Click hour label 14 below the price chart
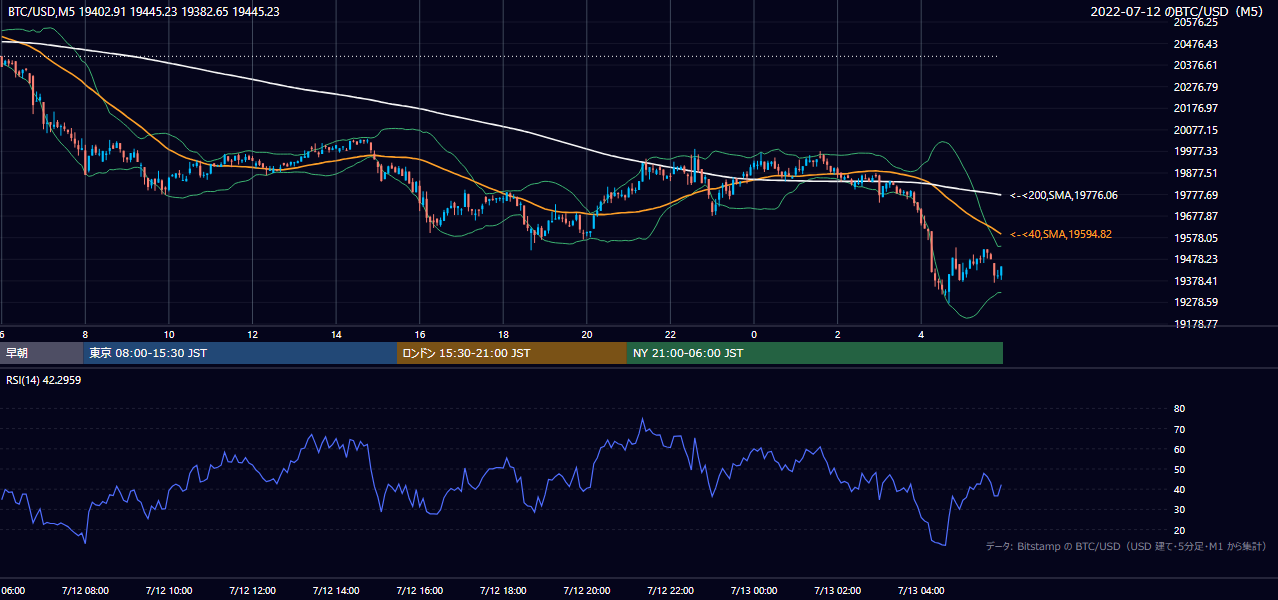 click(x=336, y=334)
